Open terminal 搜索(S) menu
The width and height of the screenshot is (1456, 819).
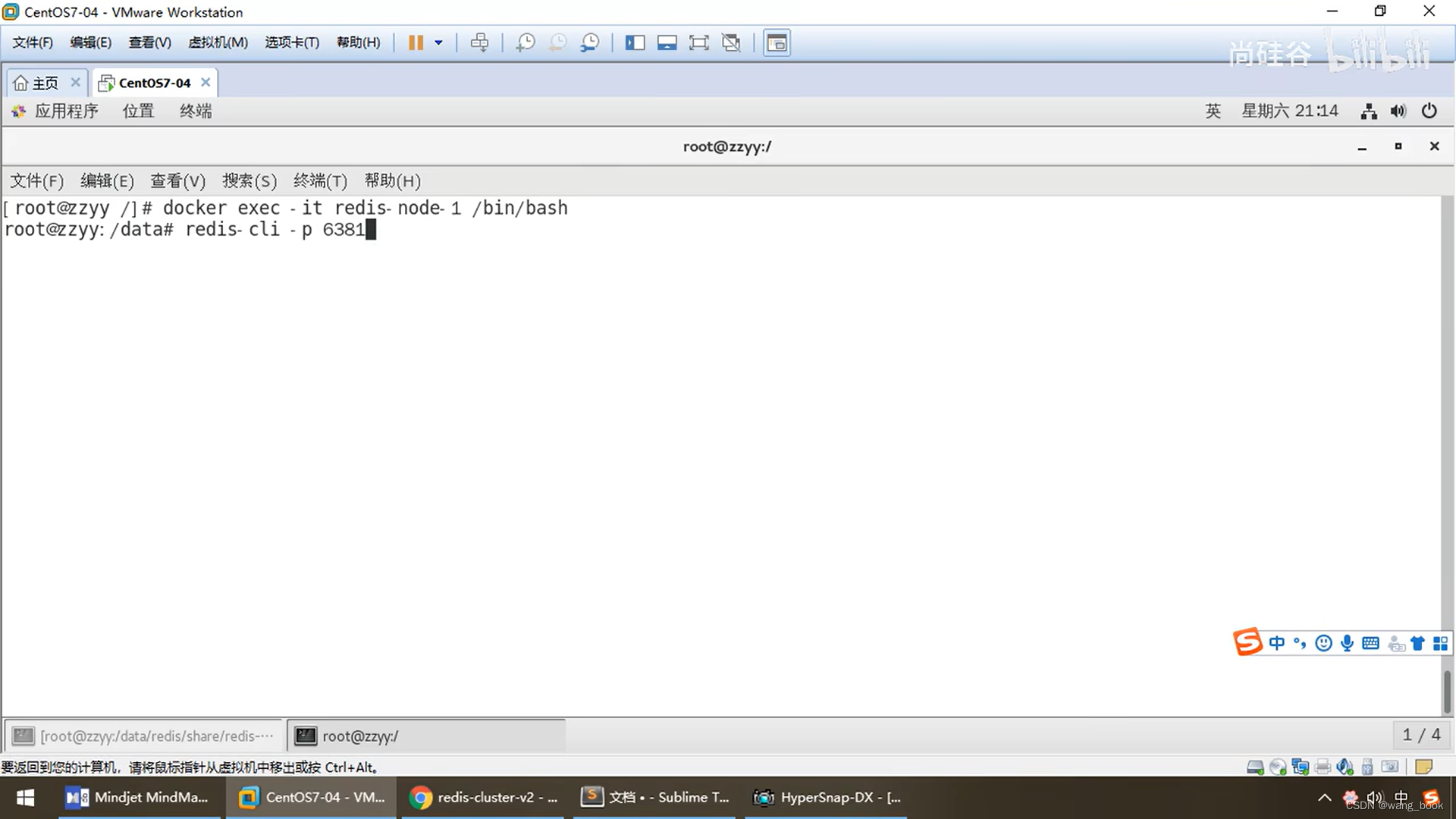(249, 180)
